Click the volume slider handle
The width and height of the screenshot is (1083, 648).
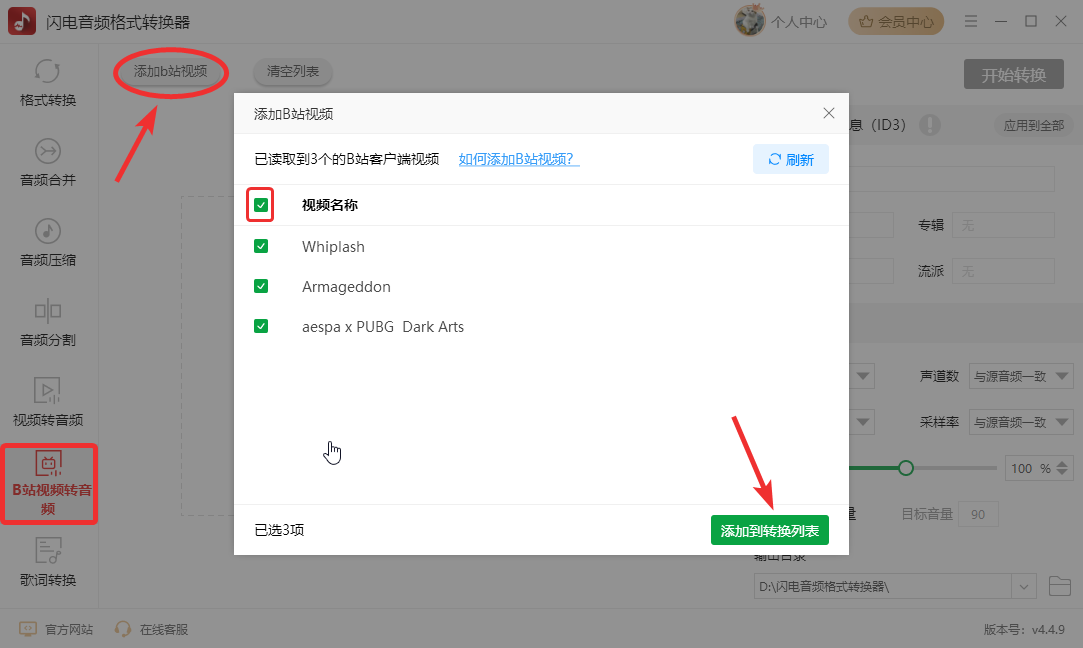[905, 468]
